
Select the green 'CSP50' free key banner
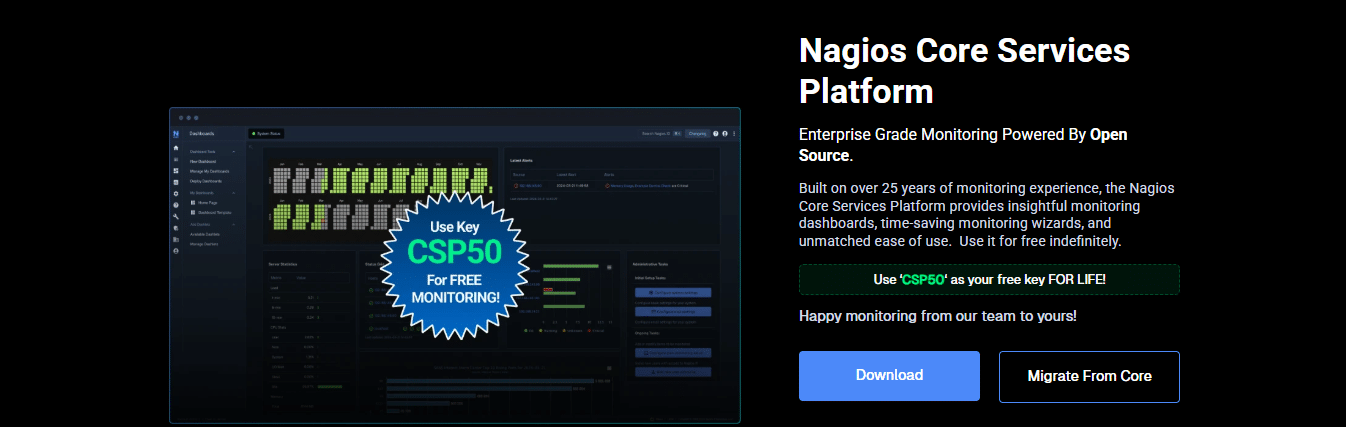pos(989,280)
